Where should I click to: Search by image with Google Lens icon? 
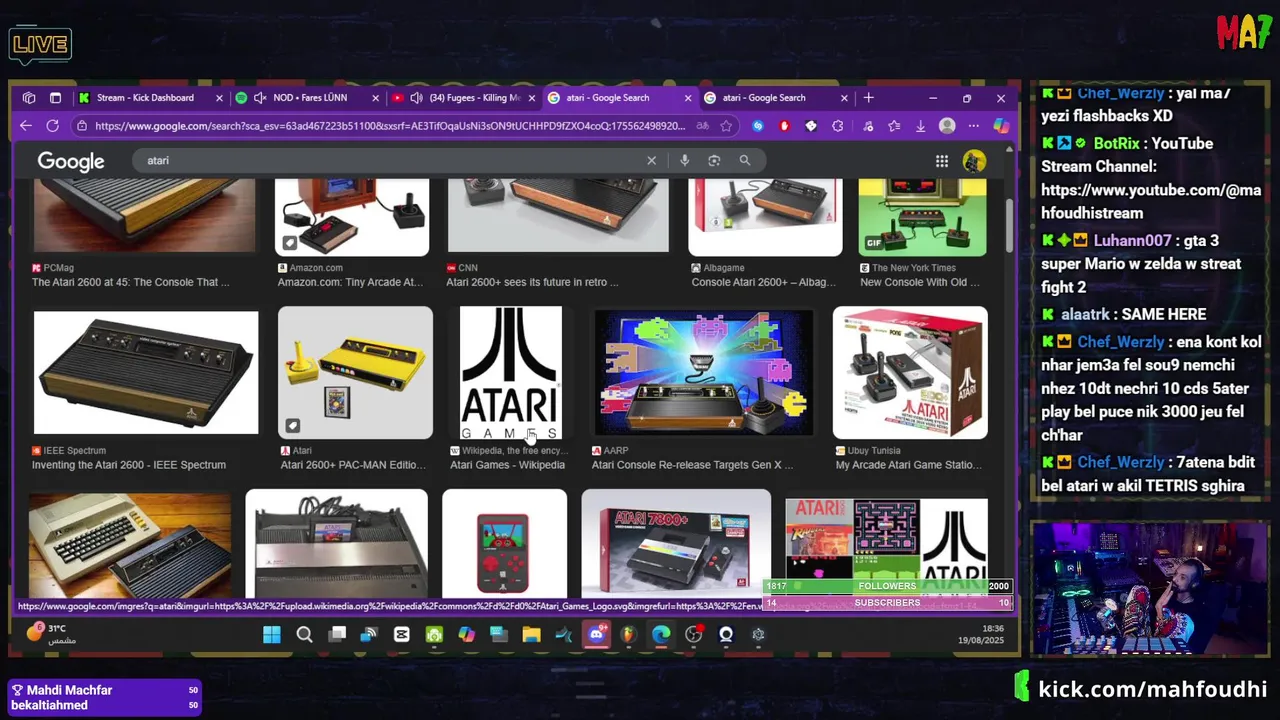pos(714,160)
